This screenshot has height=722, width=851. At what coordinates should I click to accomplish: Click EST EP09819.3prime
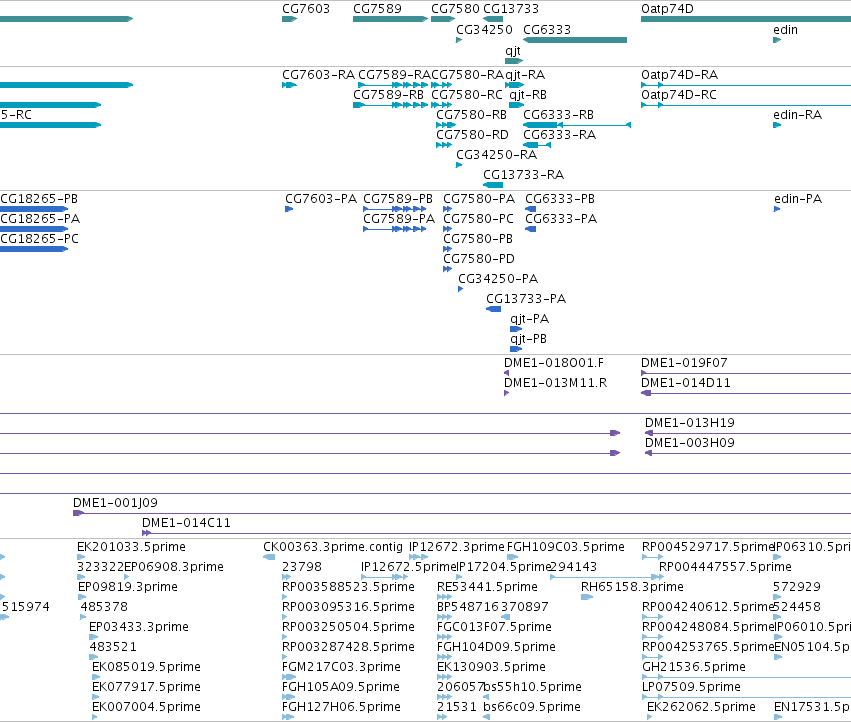click(128, 587)
